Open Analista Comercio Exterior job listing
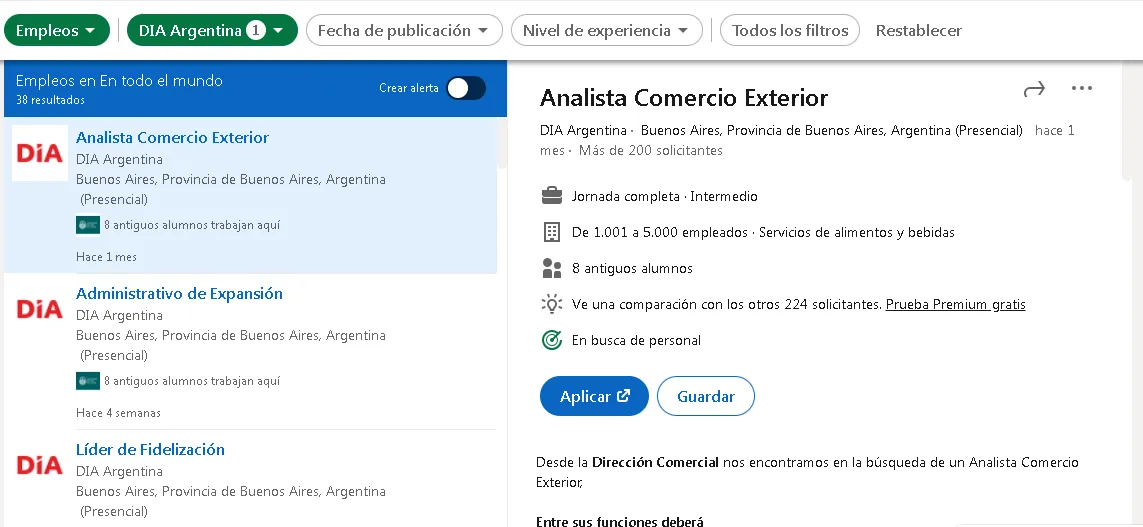 pyautogui.click(x=172, y=137)
